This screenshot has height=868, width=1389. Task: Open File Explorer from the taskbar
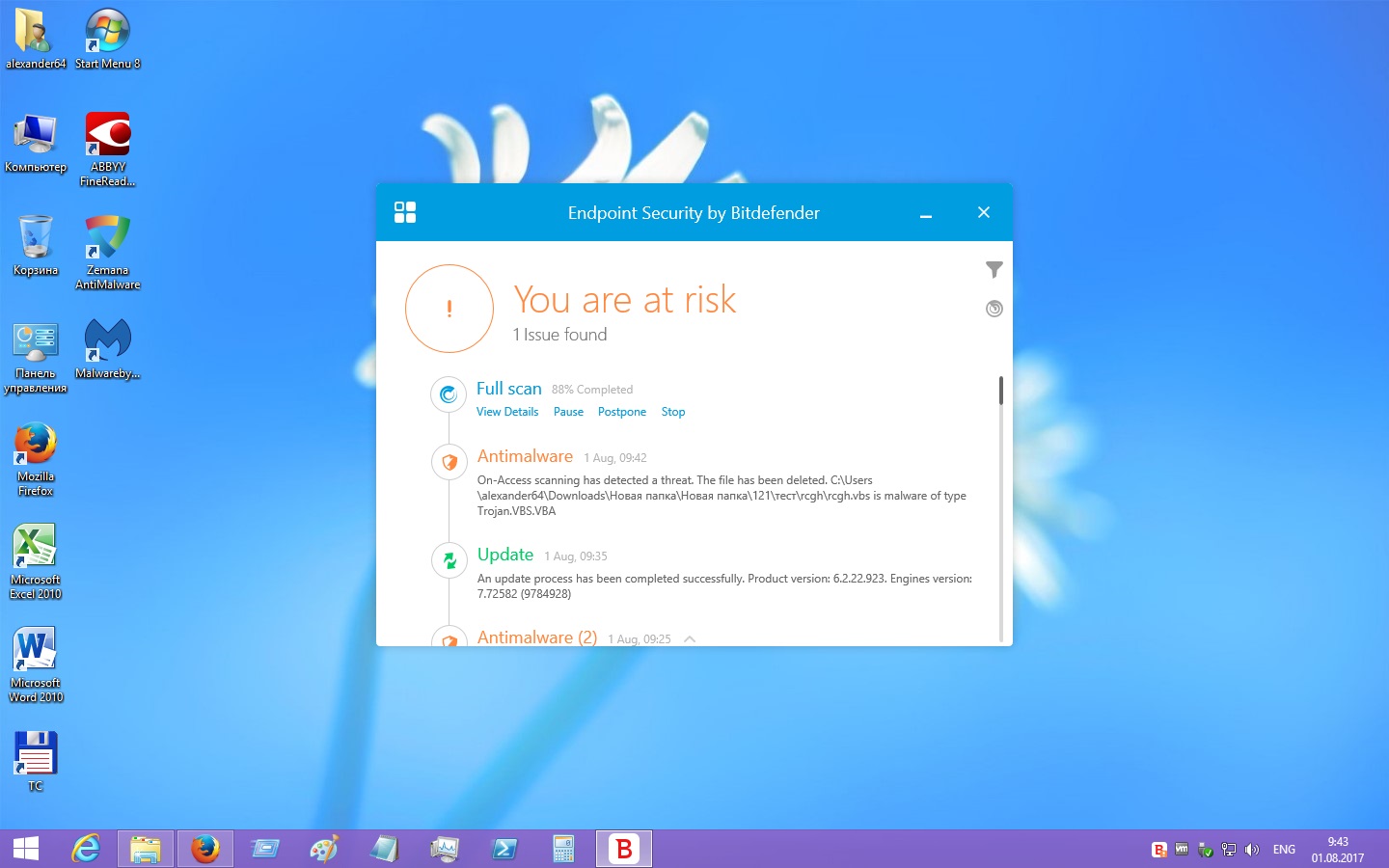click(146, 849)
